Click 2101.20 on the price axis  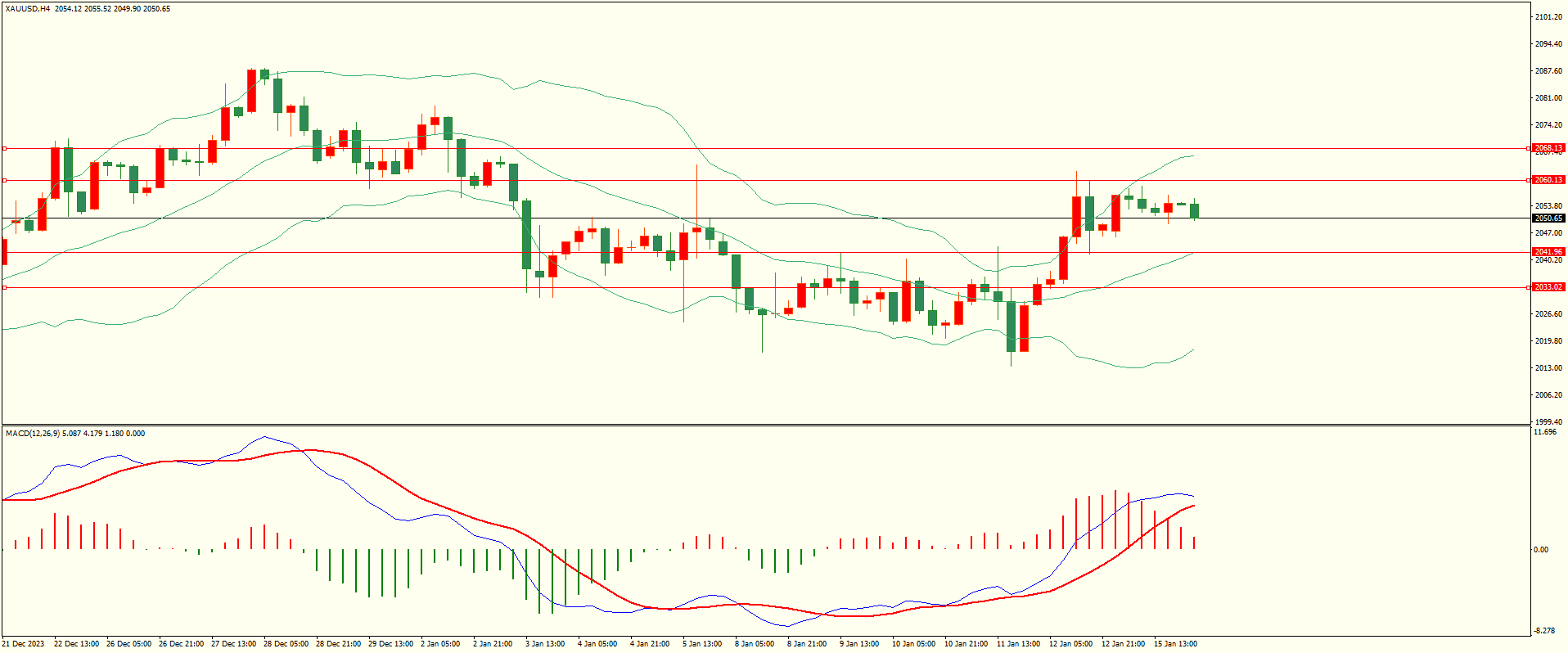pyautogui.click(x=1549, y=17)
